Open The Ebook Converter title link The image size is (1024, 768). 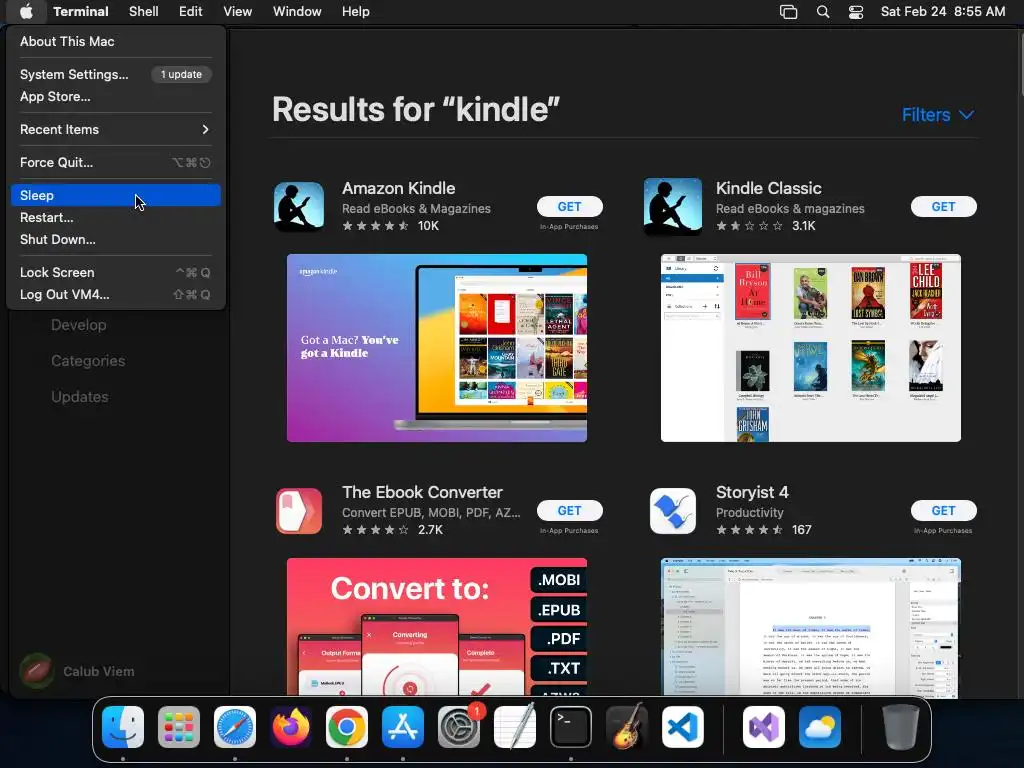click(423, 492)
